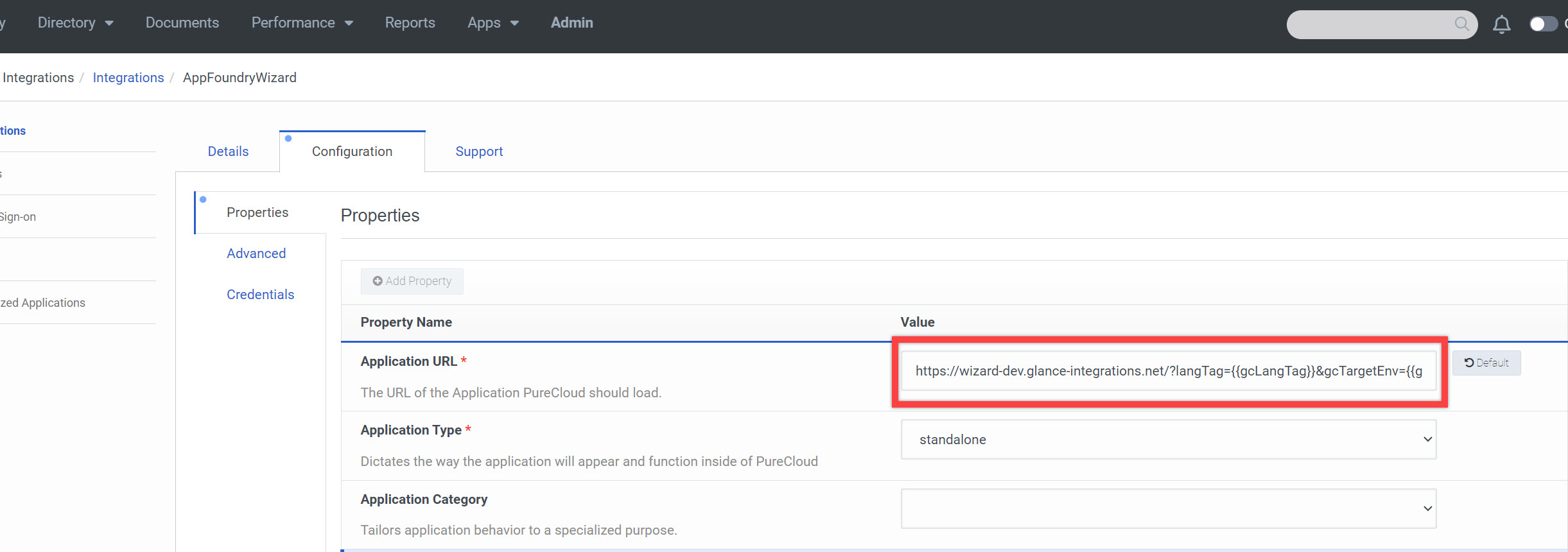Click the Default reset button

(1486, 363)
